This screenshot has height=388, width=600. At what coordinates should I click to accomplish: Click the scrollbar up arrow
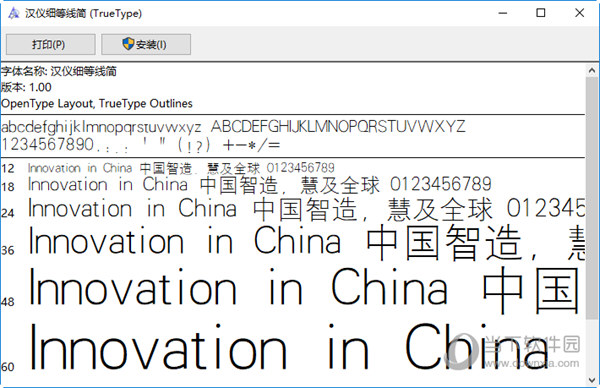592,70
